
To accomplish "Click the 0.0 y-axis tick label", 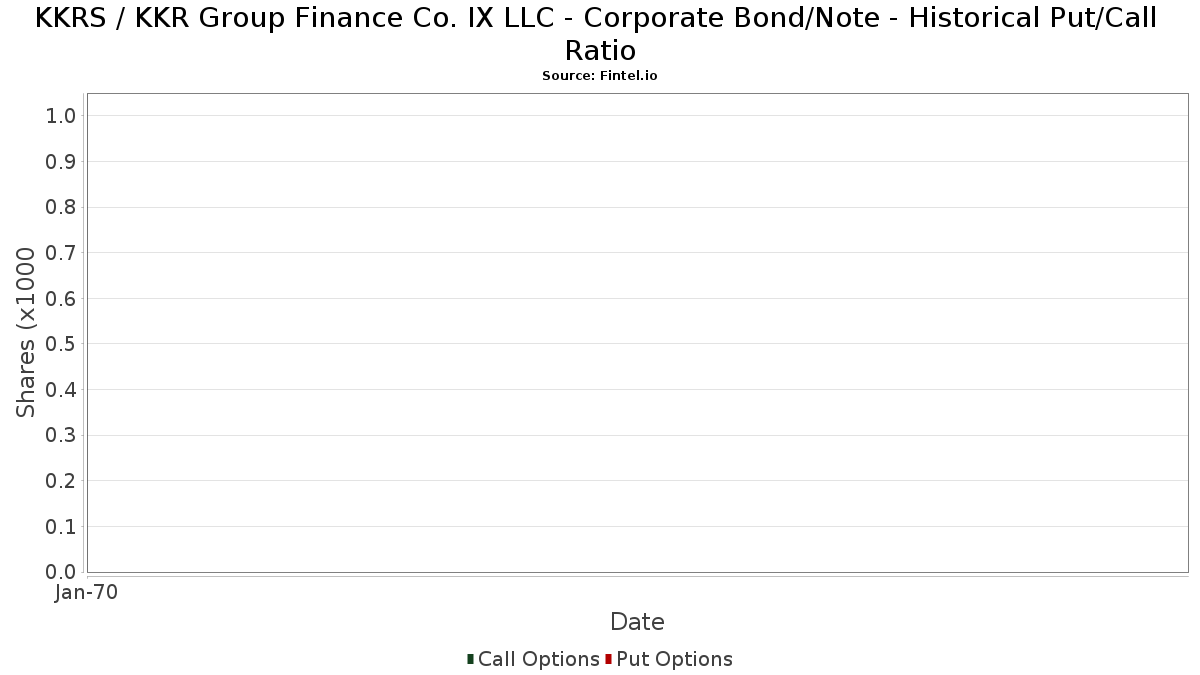I will [x=61, y=572].
